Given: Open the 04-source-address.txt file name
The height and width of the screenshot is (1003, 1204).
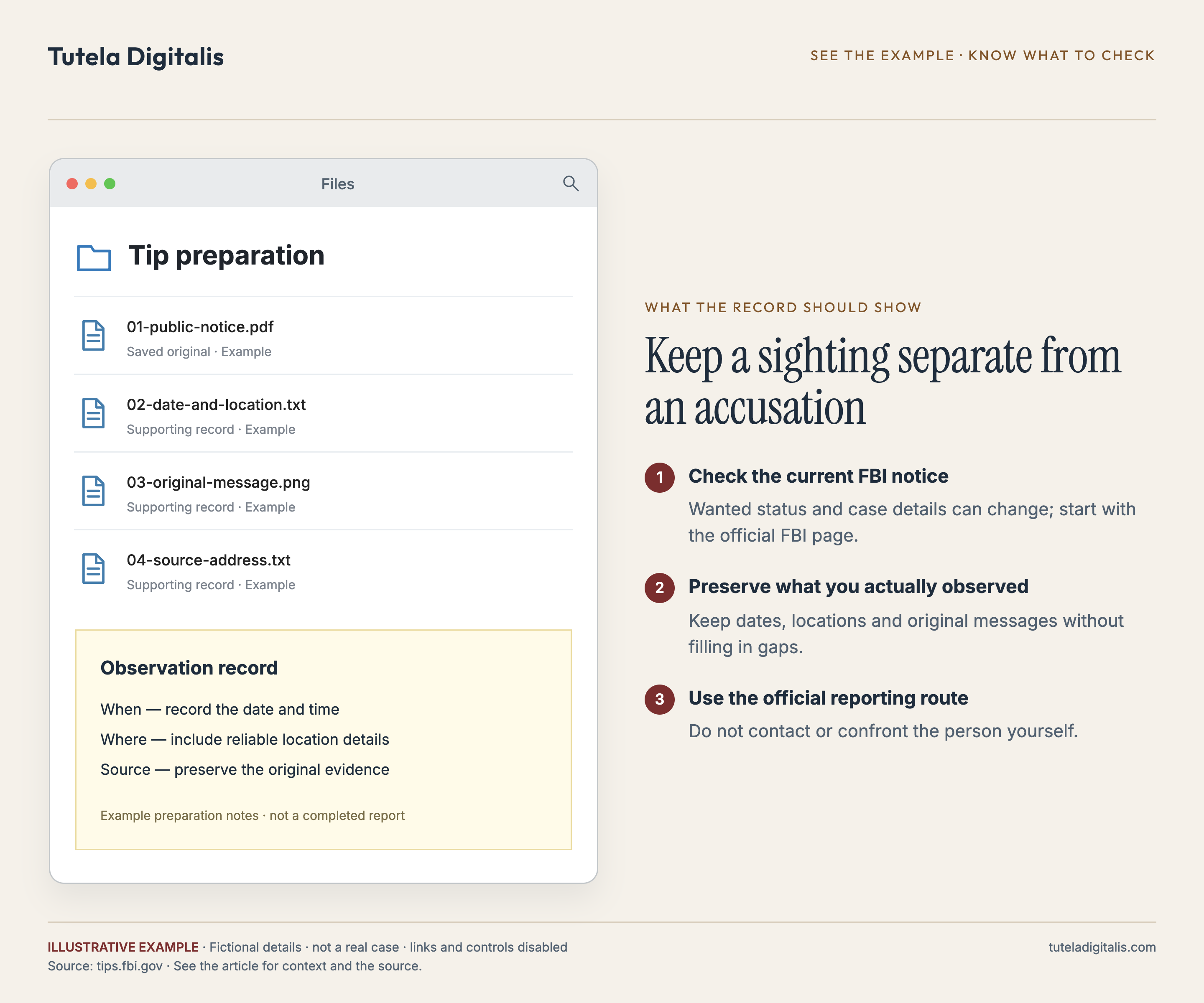Looking at the screenshot, I should (x=209, y=560).
